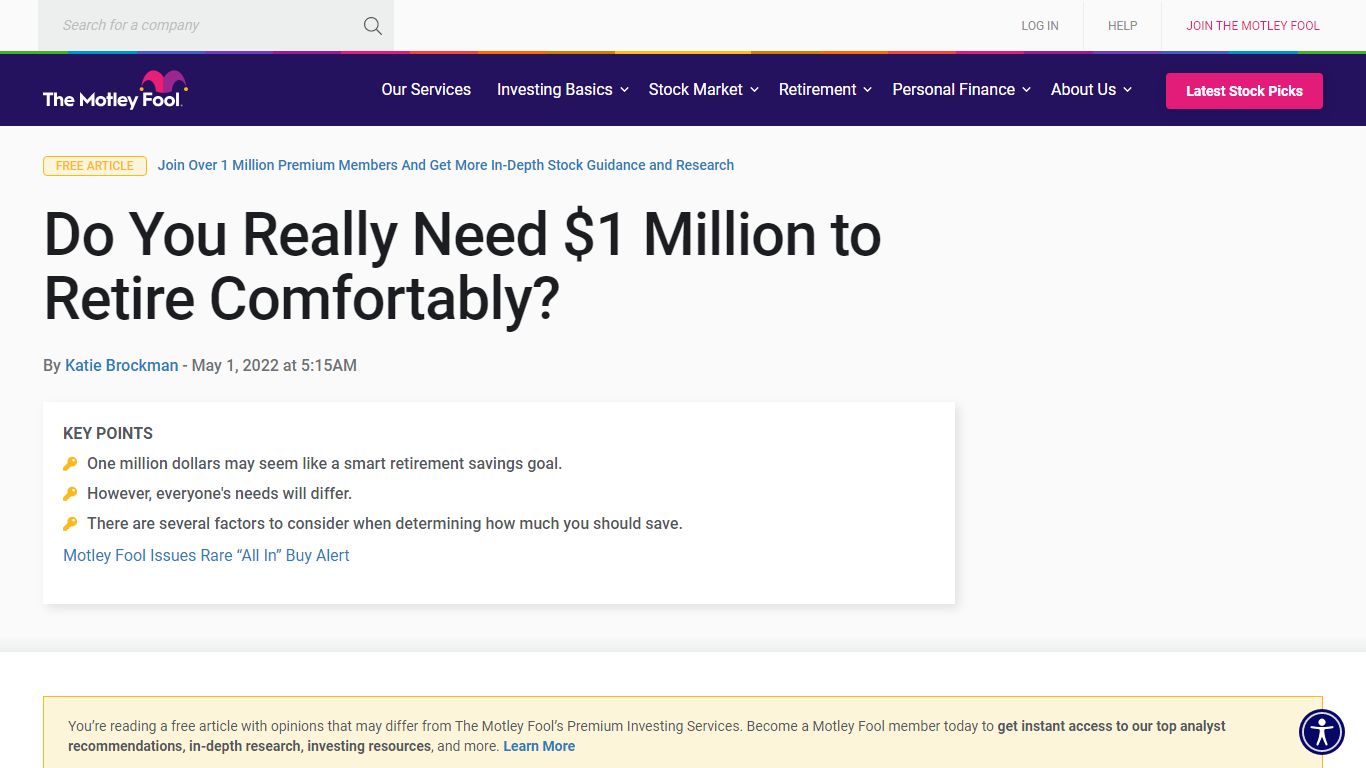Image resolution: width=1366 pixels, height=768 pixels.
Task: Click the search magnifier icon
Action: click(x=373, y=26)
